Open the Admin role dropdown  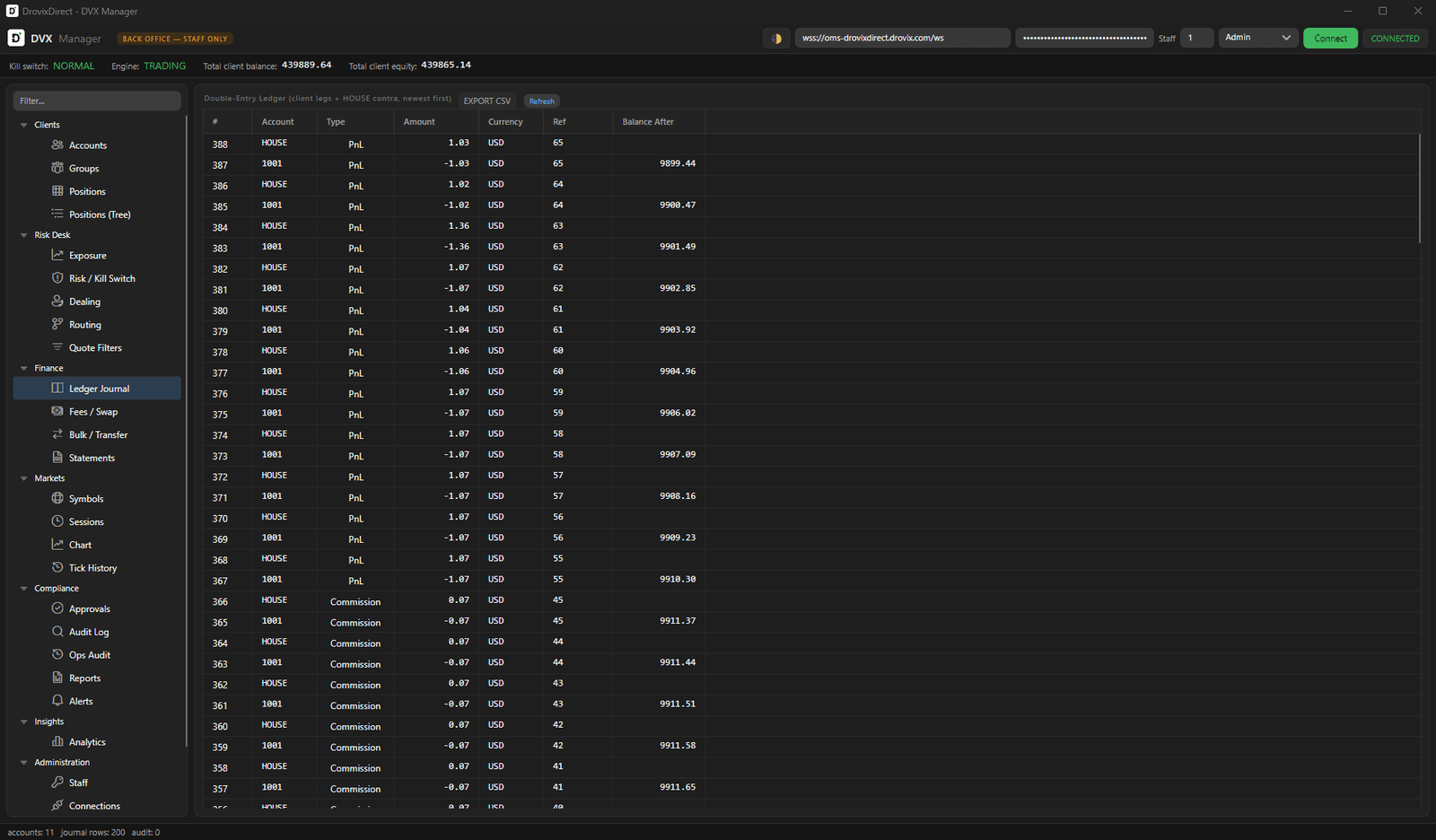tap(1257, 38)
